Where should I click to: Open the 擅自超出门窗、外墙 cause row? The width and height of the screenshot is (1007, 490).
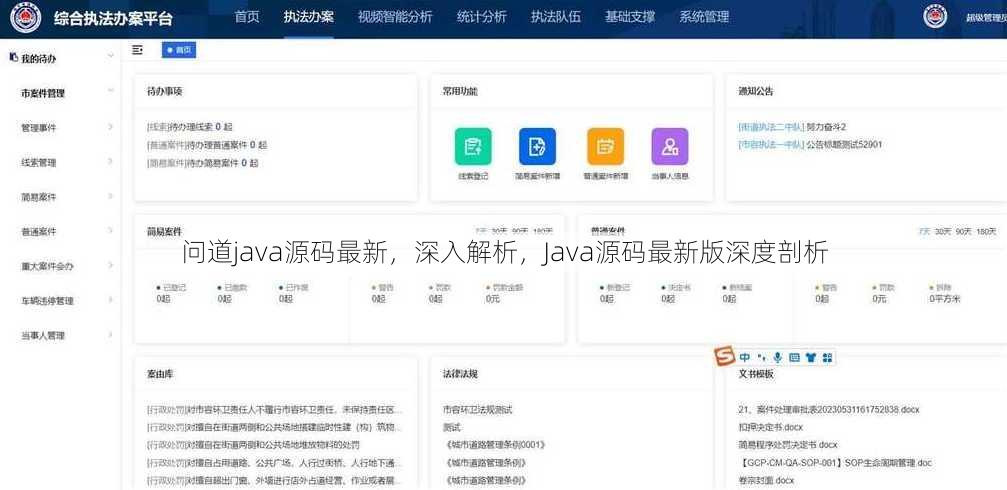275,480
